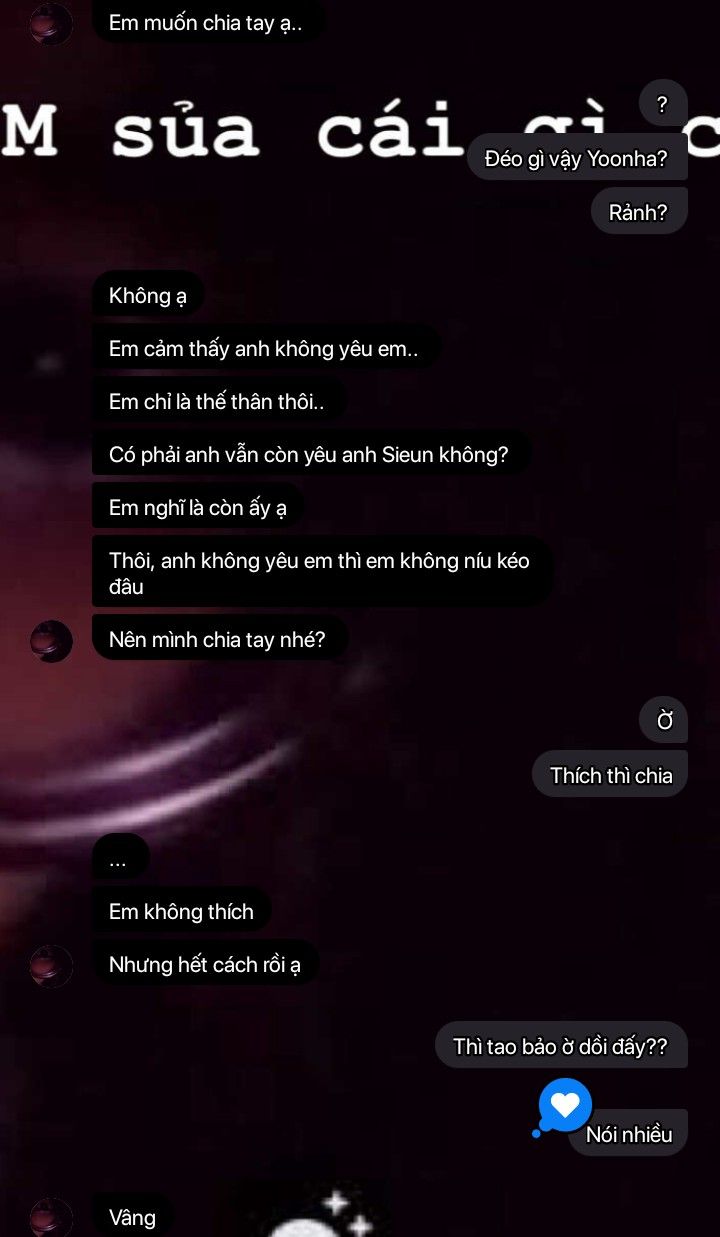Tap the avatar beside the 'Vâng' message
720x1237 pixels.
click(51, 1217)
